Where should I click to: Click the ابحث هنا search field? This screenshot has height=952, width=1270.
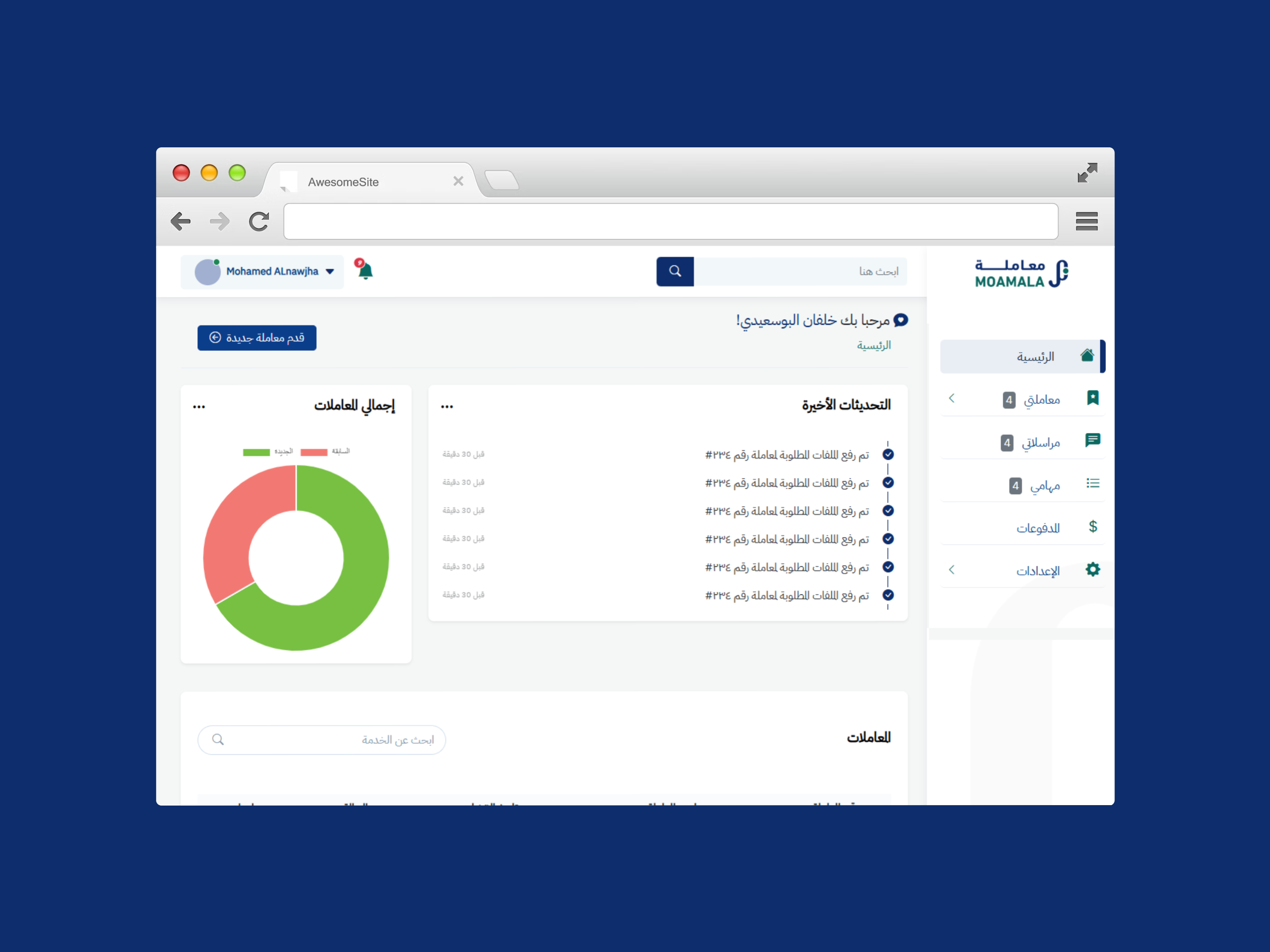pos(801,272)
